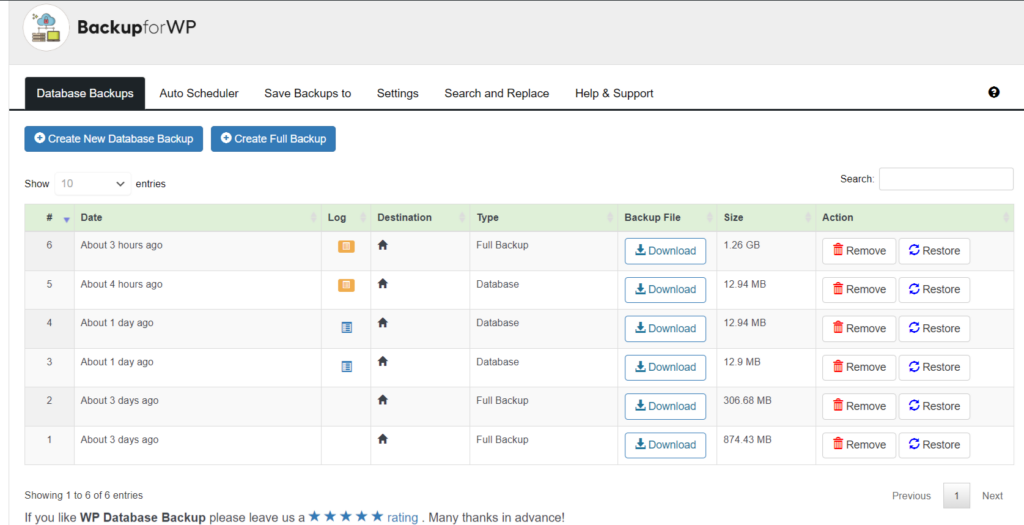The image size is (1024, 525).
Task: Click 'Showing 1 to 6 of 6 entries' text
Action: pyautogui.click(x=84, y=496)
